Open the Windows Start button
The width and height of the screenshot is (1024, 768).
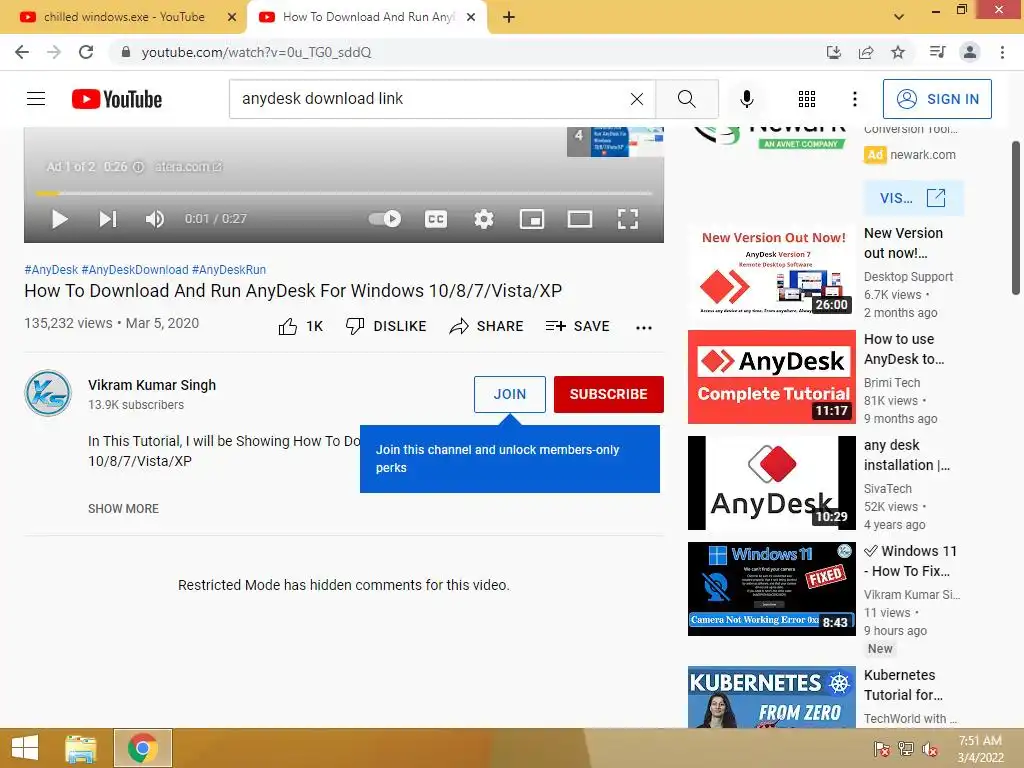(x=25, y=748)
